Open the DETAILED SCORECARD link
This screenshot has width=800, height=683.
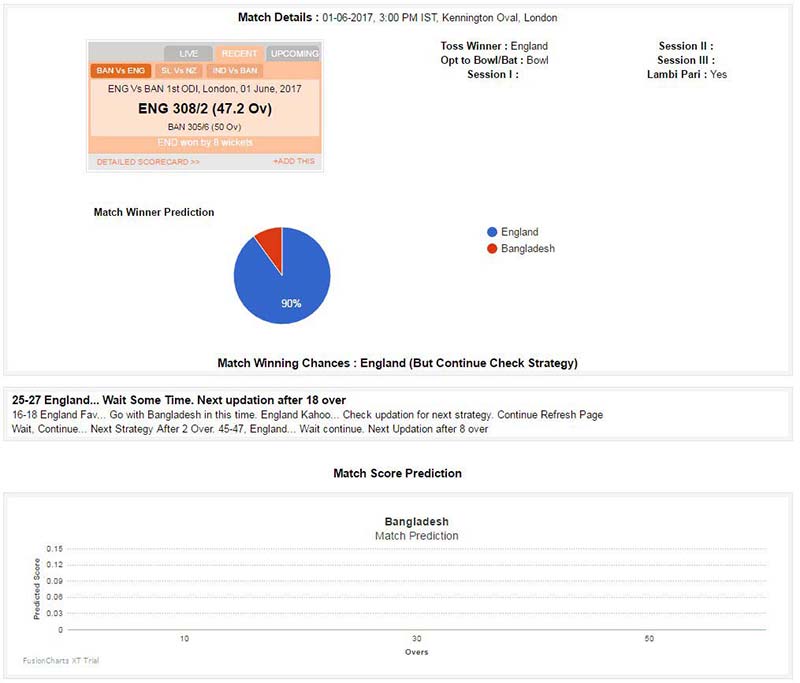(x=148, y=161)
